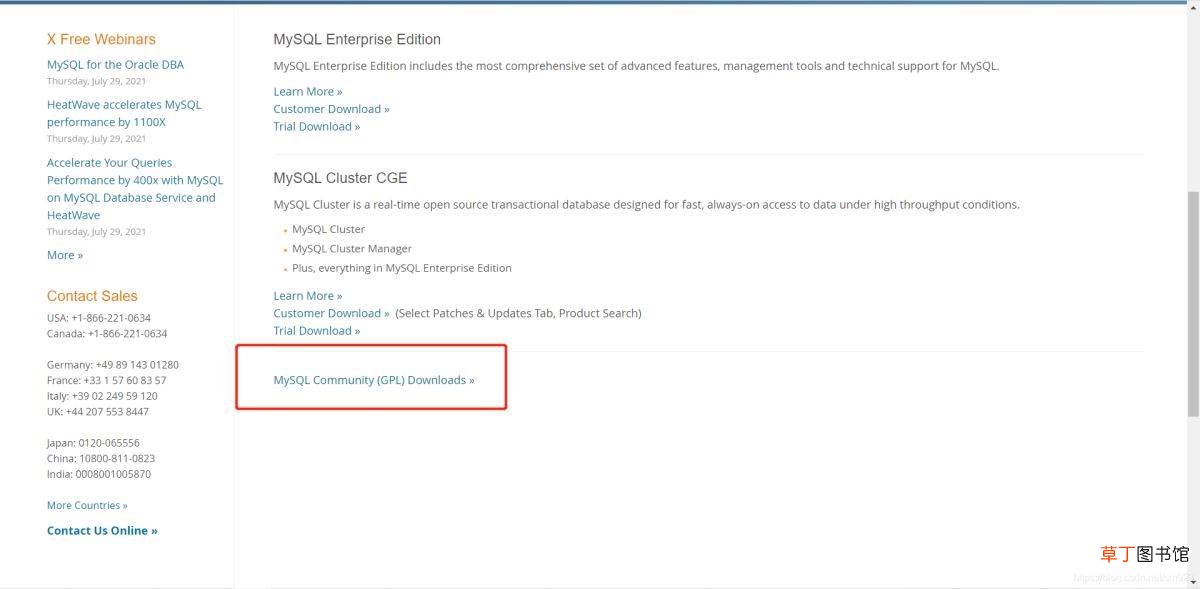Click Contact Us Online » link
Screen dimensions: 1200x589
click(102, 531)
